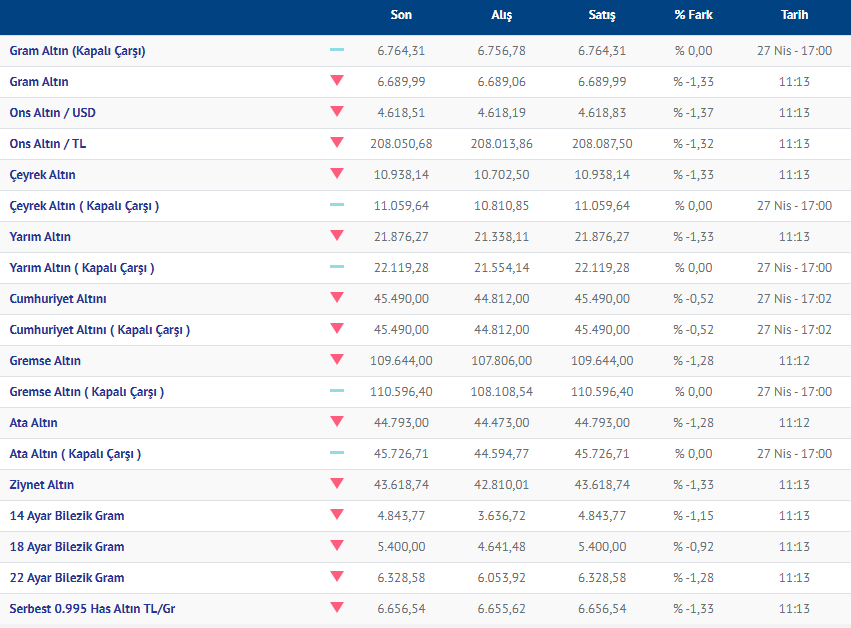Click the dash icon in Ata Altın ( Kapalı Çarşı ) row
Image resolution: width=851 pixels, height=628 pixels.
click(x=336, y=453)
